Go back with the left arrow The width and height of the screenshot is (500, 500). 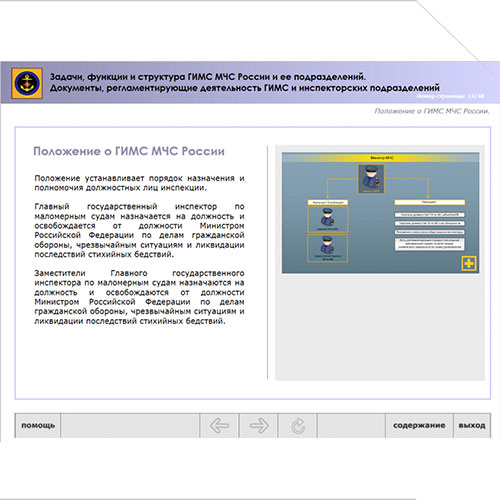point(219,426)
